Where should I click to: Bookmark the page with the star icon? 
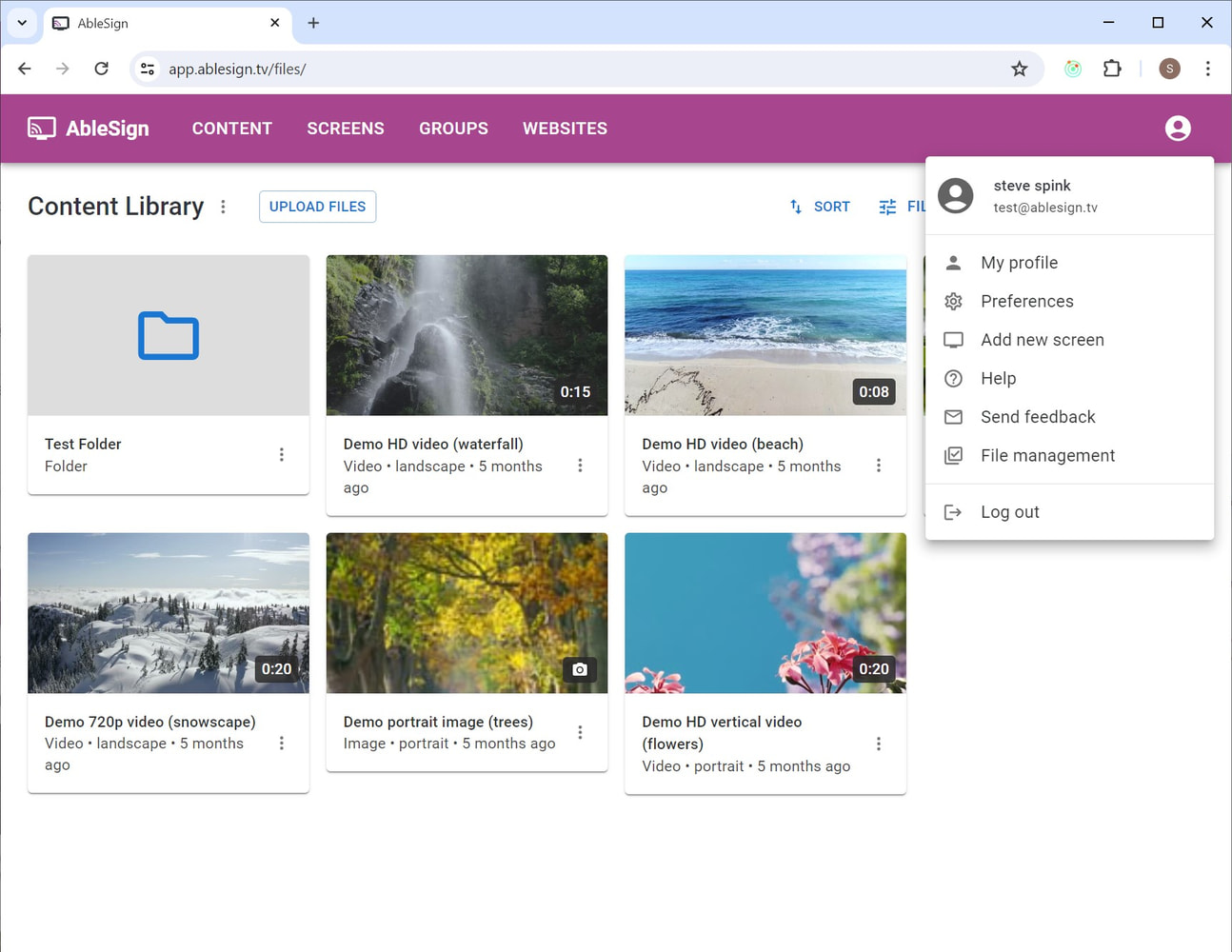click(x=1020, y=69)
